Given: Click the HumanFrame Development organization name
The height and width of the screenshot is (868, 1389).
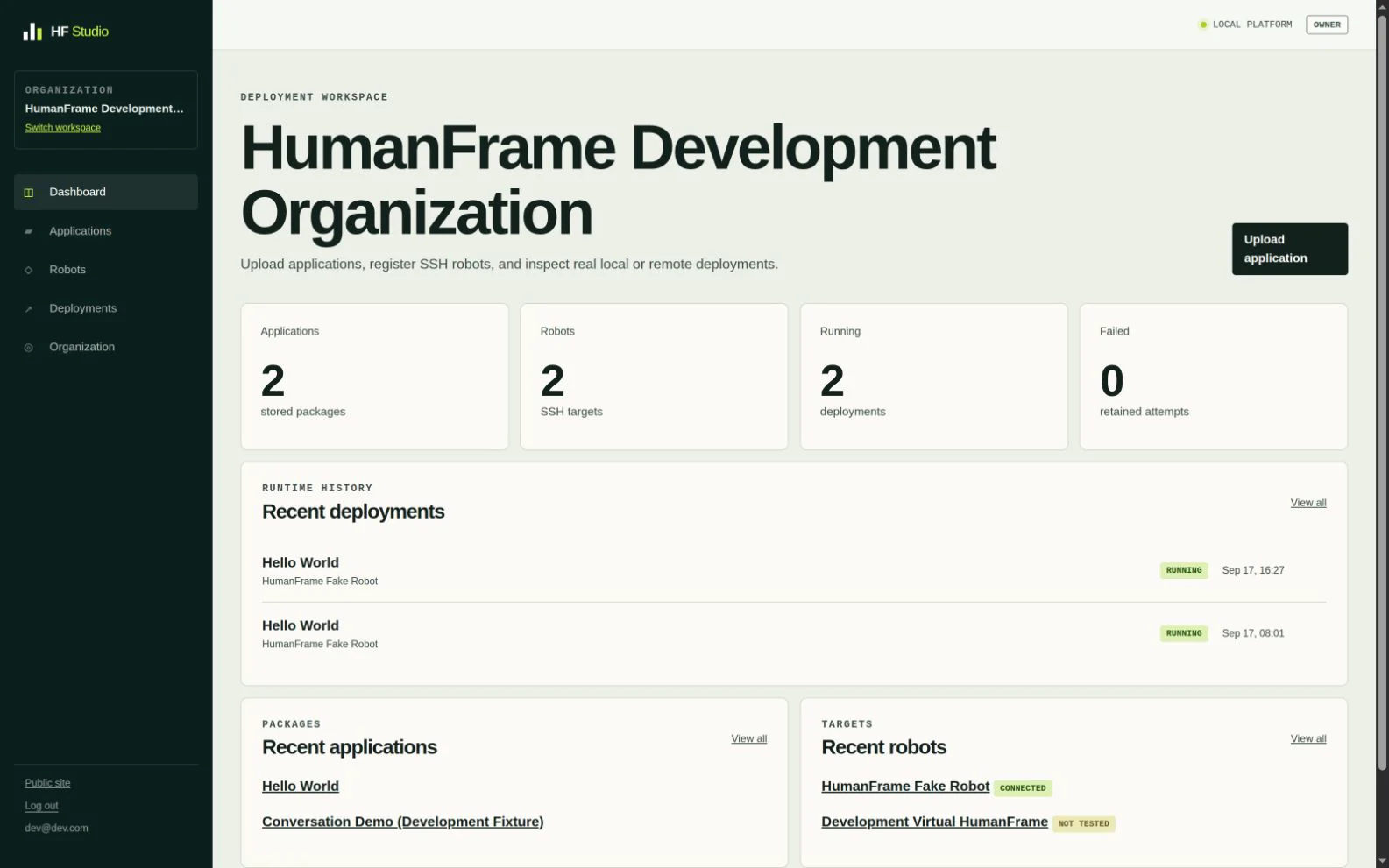Looking at the screenshot, I should pyautogui.click(x=104, y=109).
